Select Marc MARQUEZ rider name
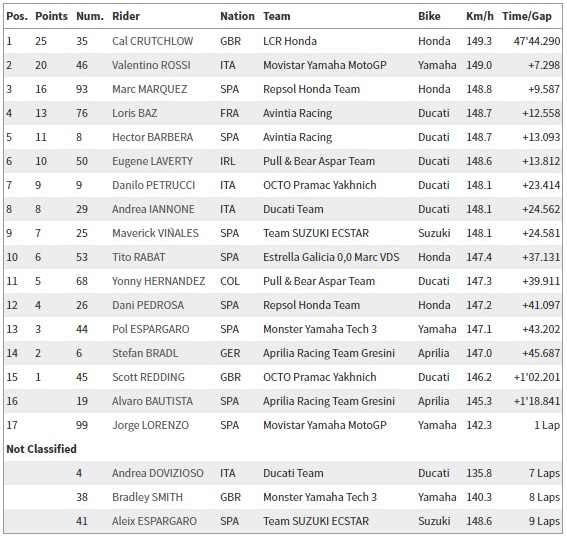The width and height of the screenshot is (567, 539). click(x=150, y=89)
